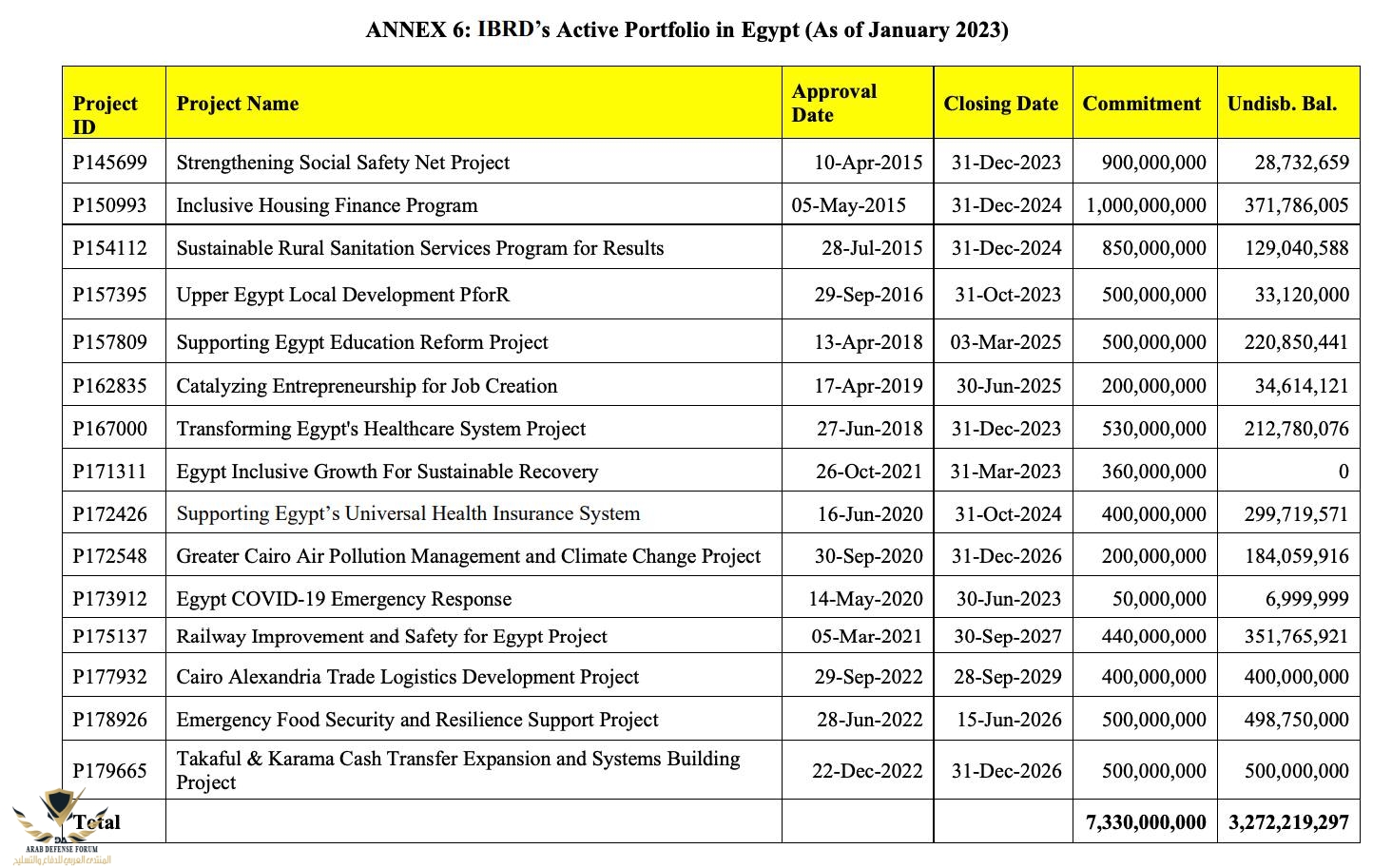1392x868 pixels.
Task: Click the zero undisbursed balance cell
Action: [x=1343, y=472]
